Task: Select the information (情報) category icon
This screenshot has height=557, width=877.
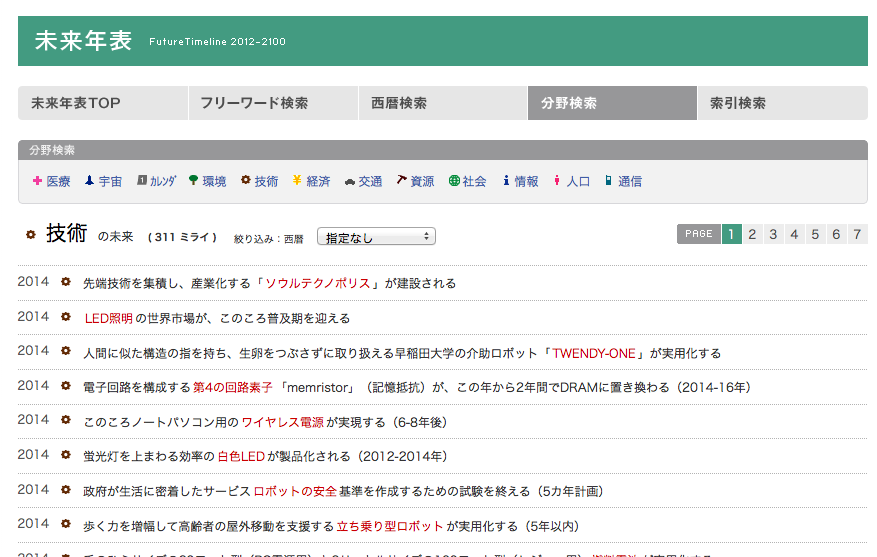Action: (507, 181)
